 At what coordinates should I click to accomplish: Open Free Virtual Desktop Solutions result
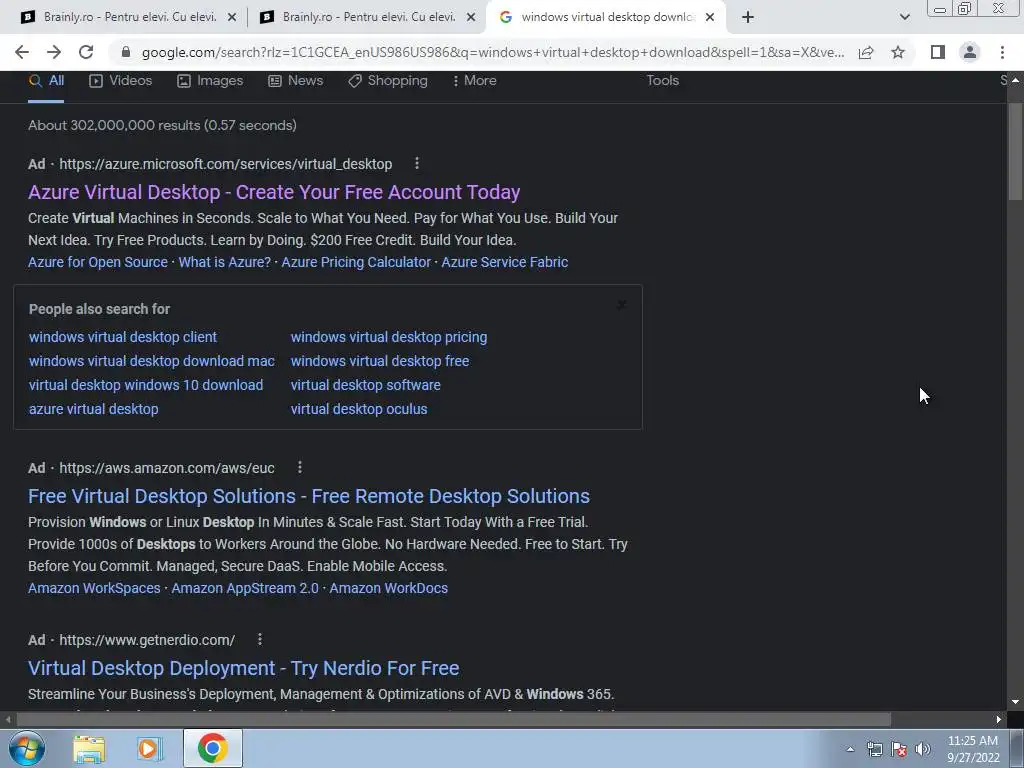click(309, 496)
